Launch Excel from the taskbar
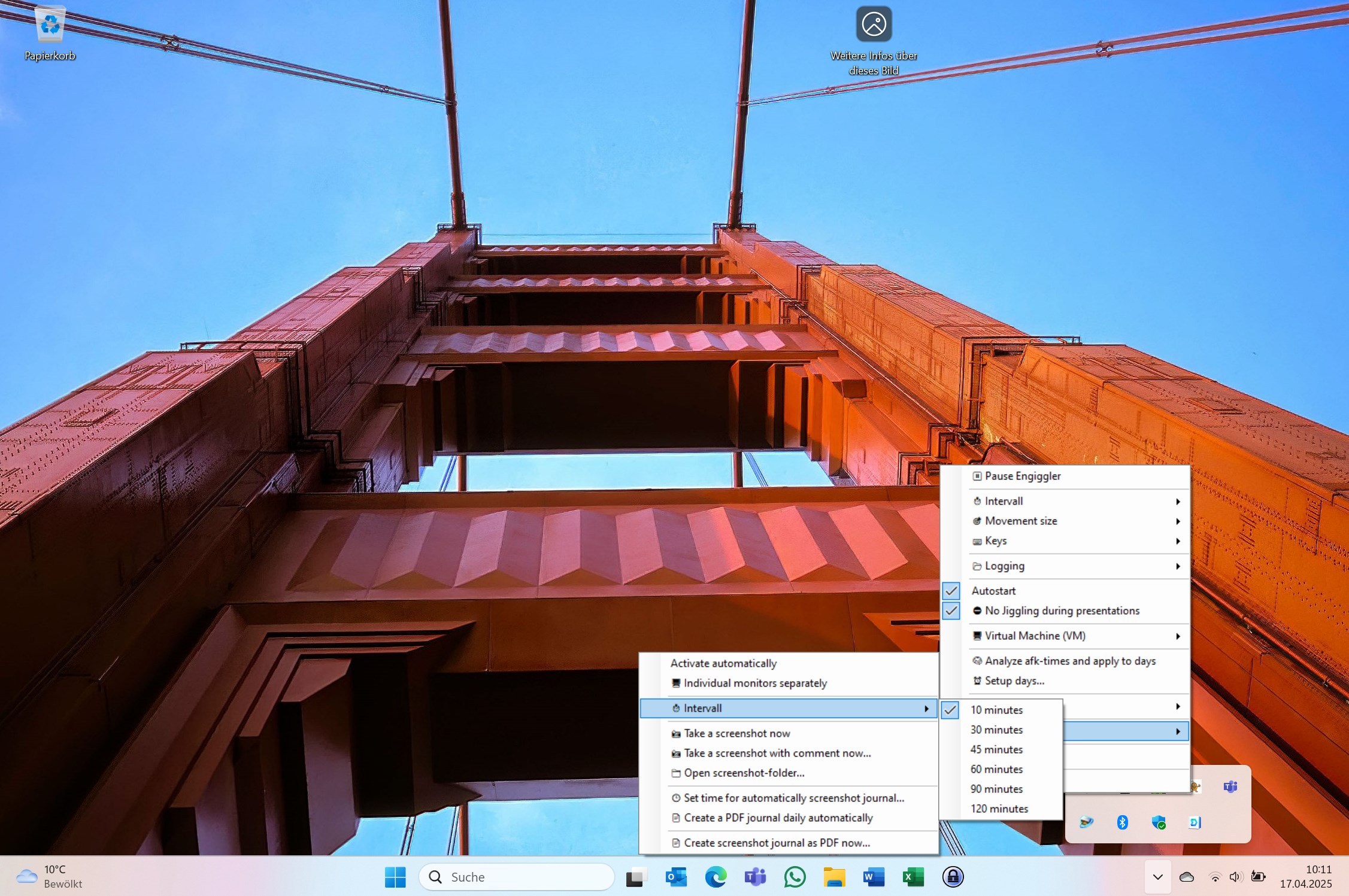The image size is (1349, 896). click(x=913, y=877)
